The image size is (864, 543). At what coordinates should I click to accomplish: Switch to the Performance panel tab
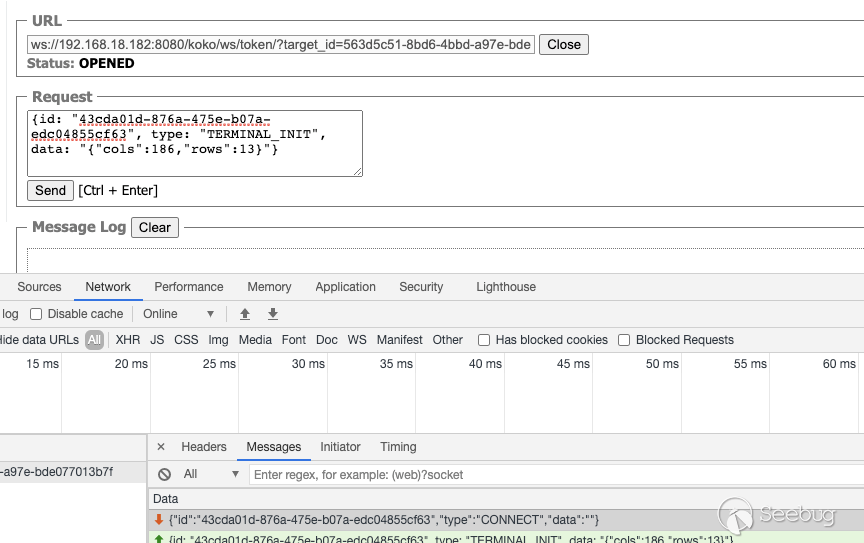tap(189, 287)
